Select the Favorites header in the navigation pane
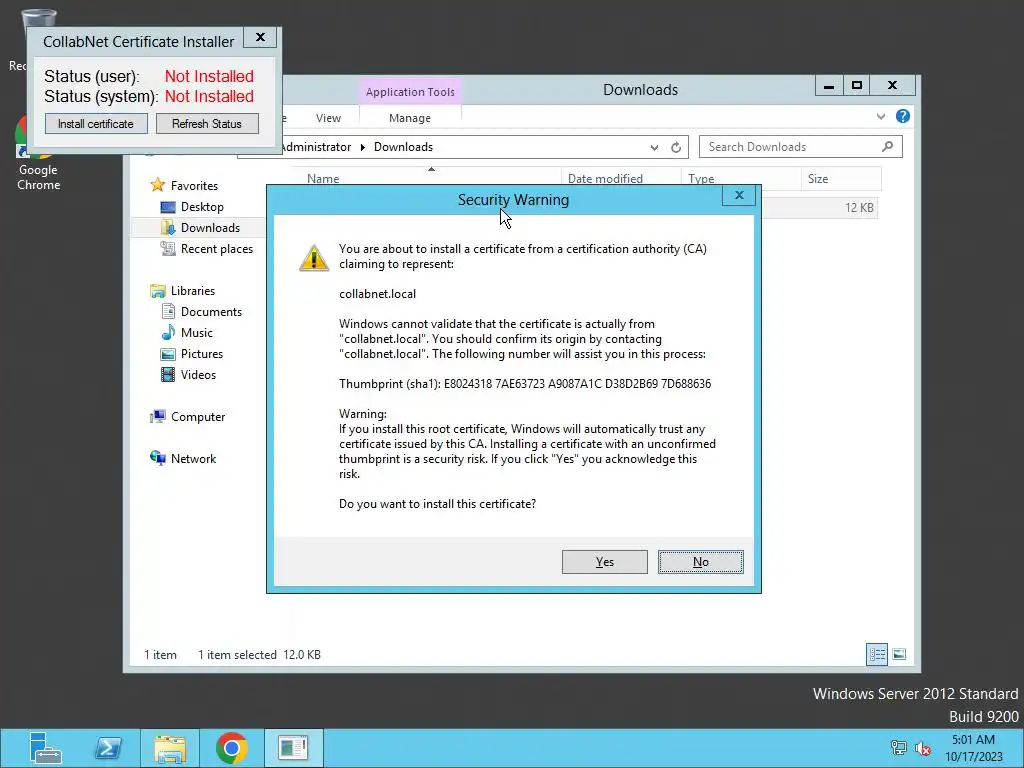This screenshot has width=1024, height=768. tap(194, 186)
